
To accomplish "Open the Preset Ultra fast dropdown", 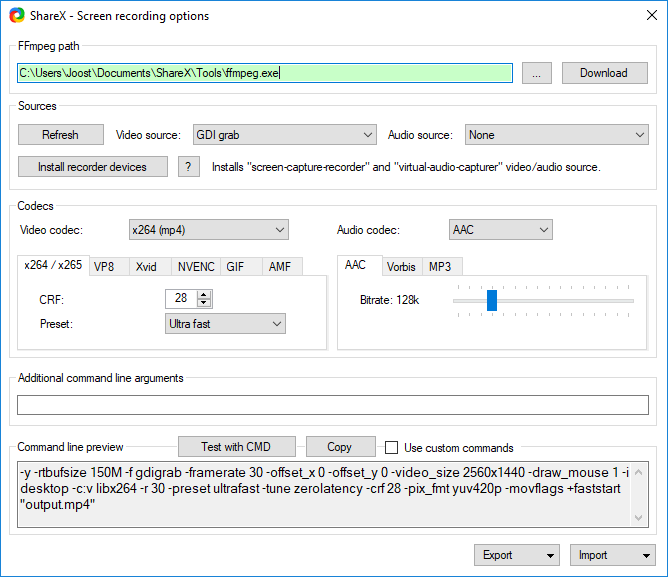I will click(x=225, y=324).
